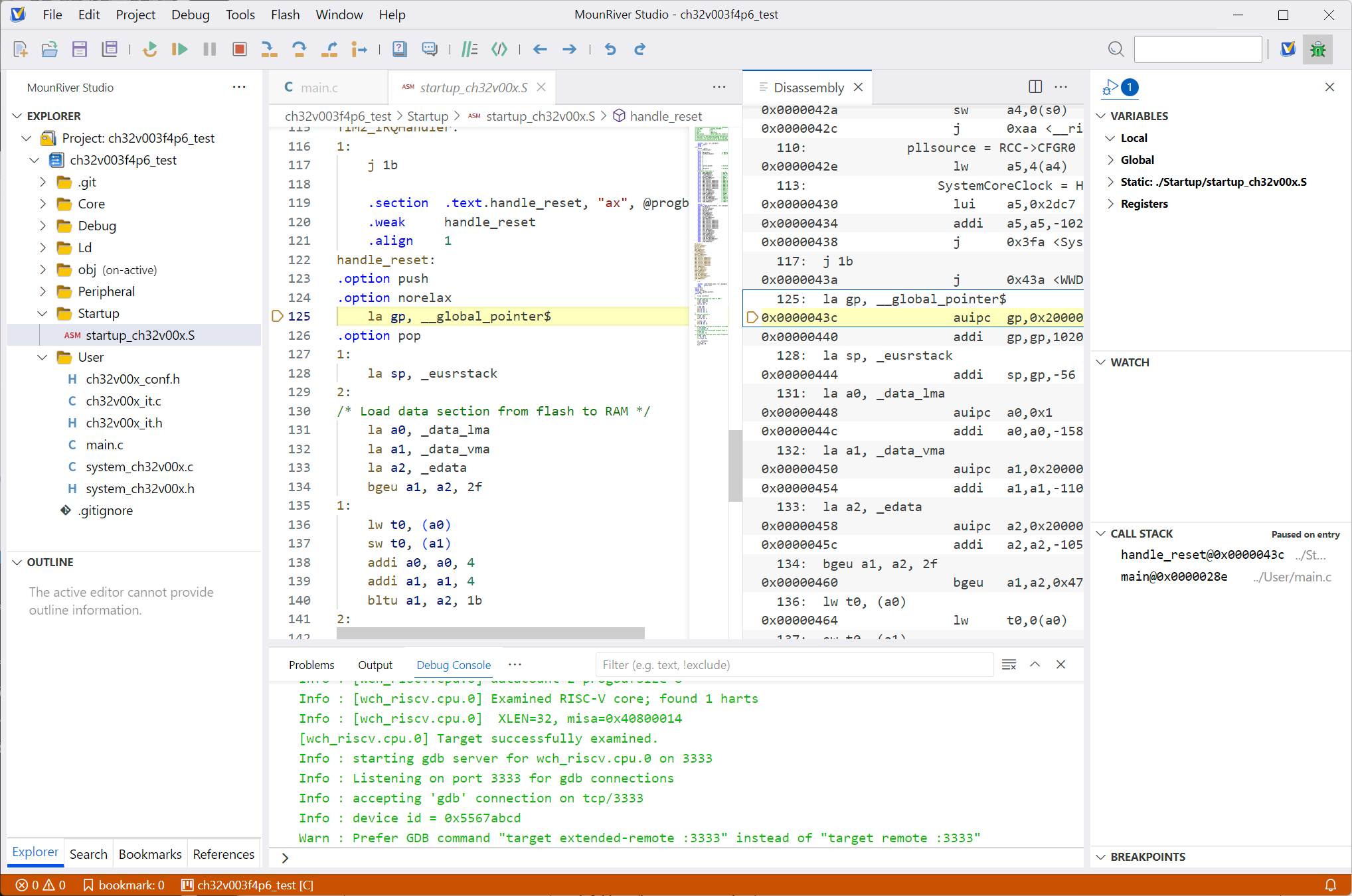Open the Bookmarks sidebar tab
This screenshot has width=1352, height=896.
tap(150, 854)
